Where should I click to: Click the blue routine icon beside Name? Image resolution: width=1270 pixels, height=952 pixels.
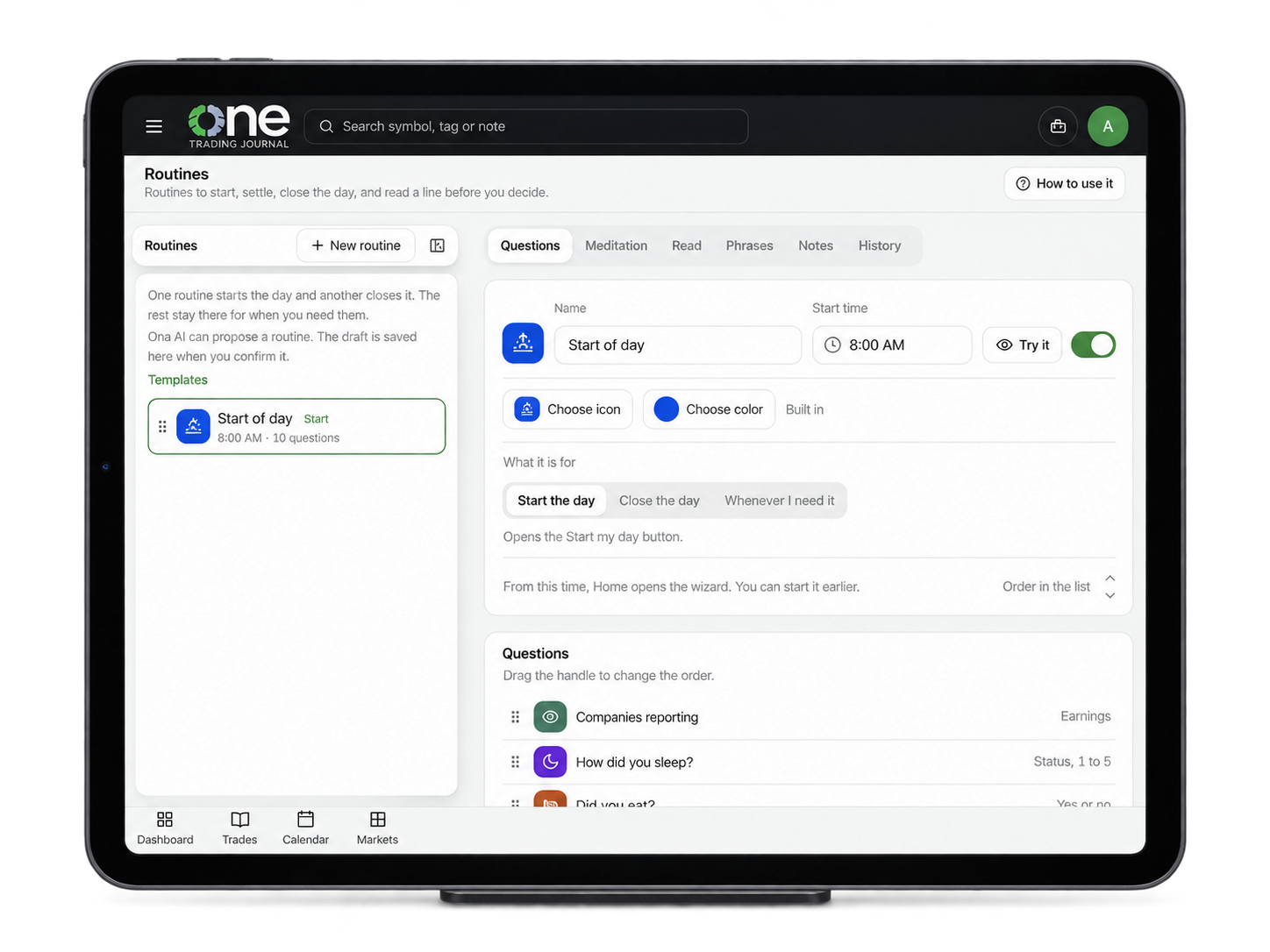pyautogui.click(x=523, y=344)
